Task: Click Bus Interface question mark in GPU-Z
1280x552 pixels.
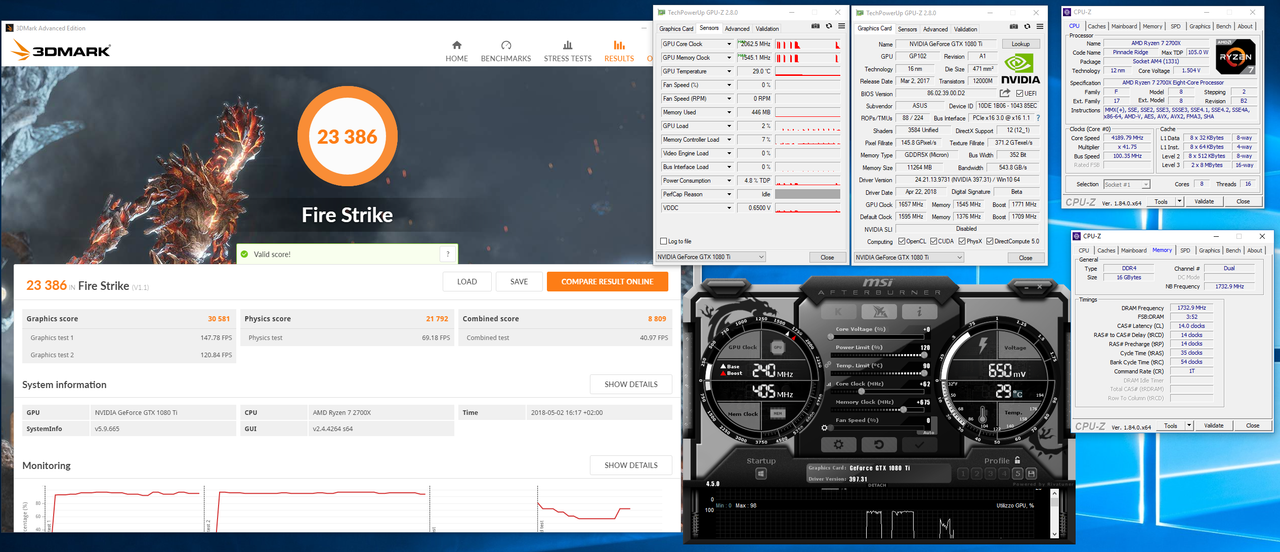Action: point(1038,118)
